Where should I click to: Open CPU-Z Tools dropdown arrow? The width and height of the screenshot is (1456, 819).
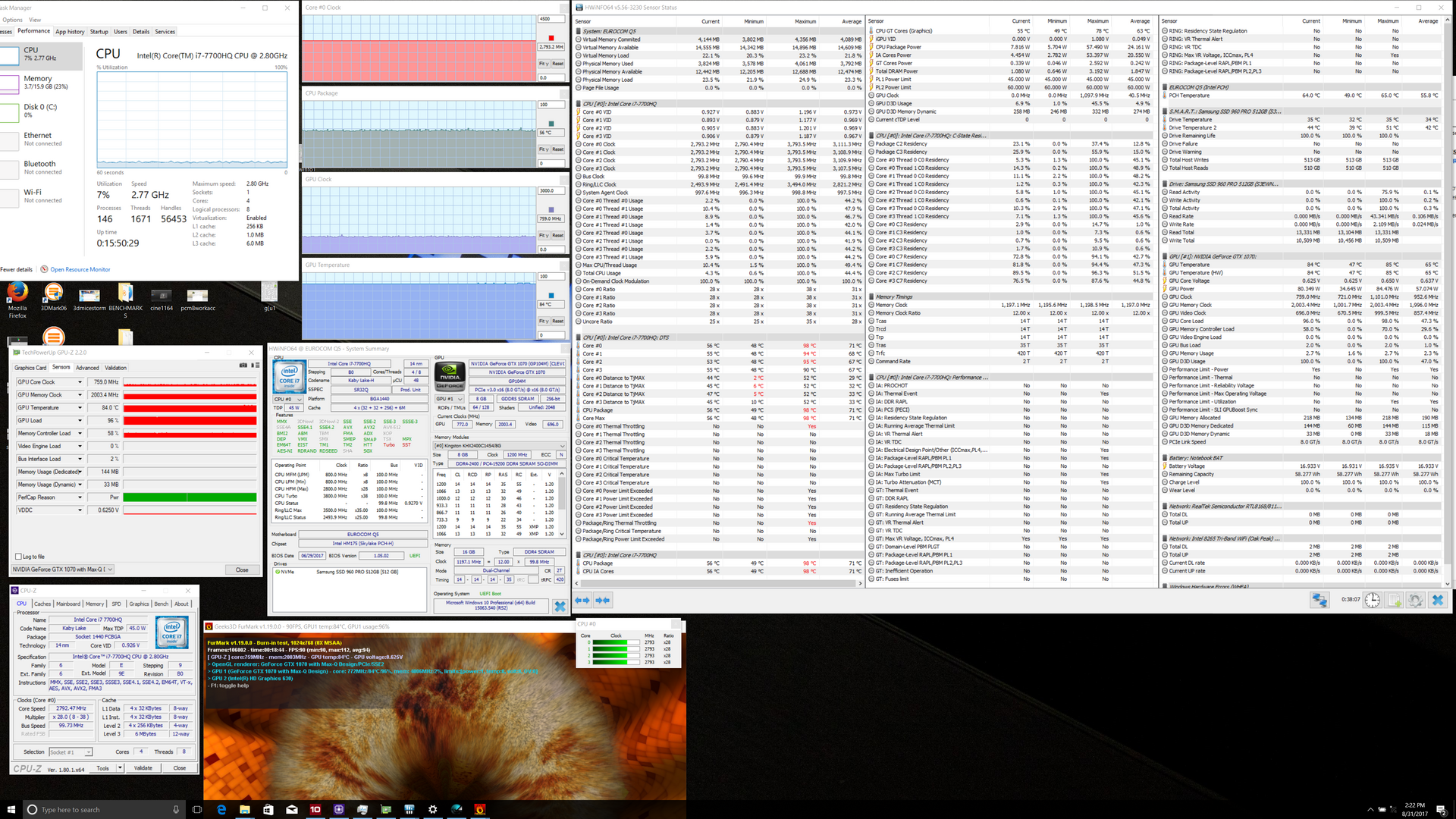(x=121, y=768)
